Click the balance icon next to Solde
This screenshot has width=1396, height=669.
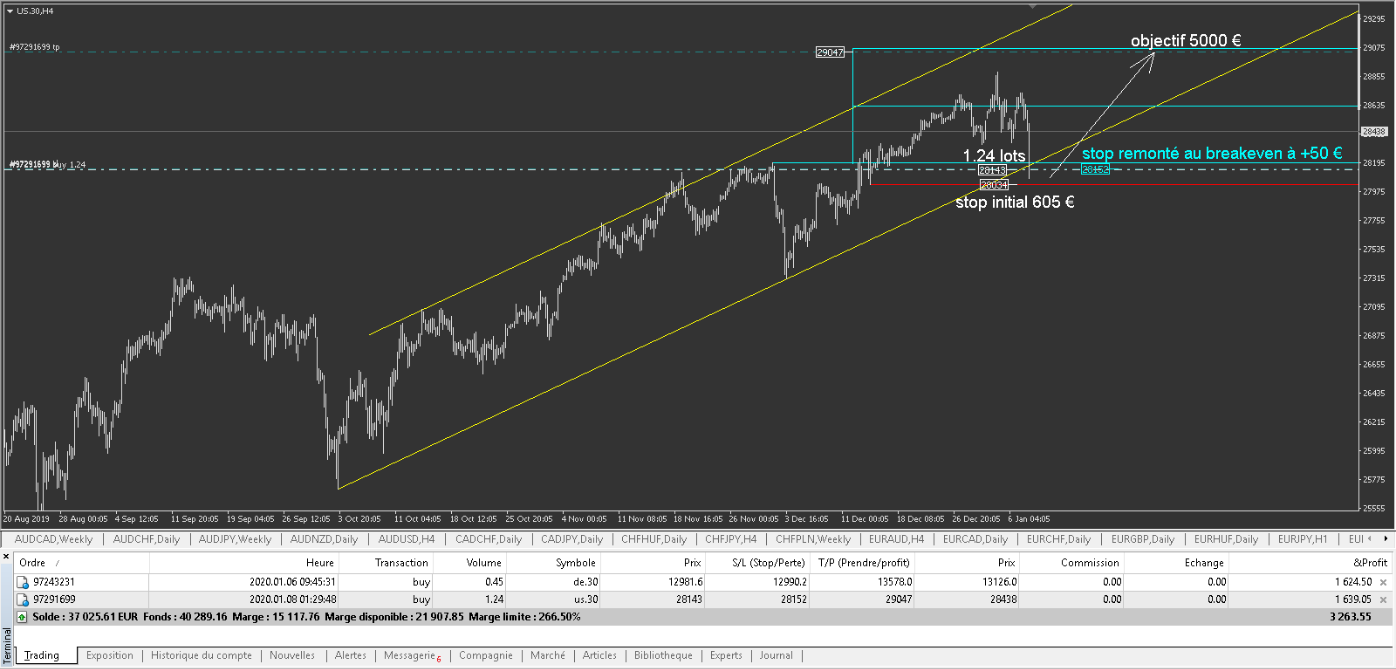[22, 617]
